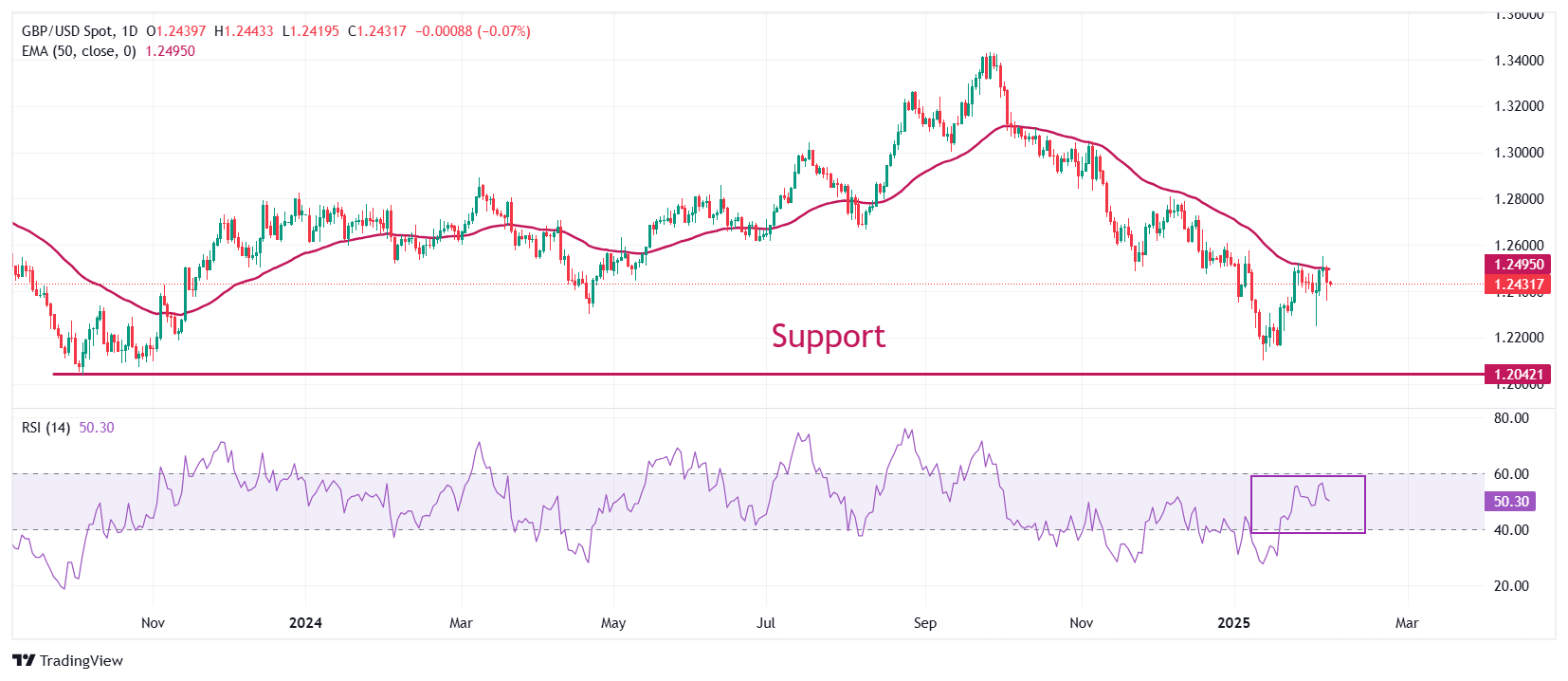Click the TradingView logo
The image size is (1568, 681).
click(x=68, y=660)
